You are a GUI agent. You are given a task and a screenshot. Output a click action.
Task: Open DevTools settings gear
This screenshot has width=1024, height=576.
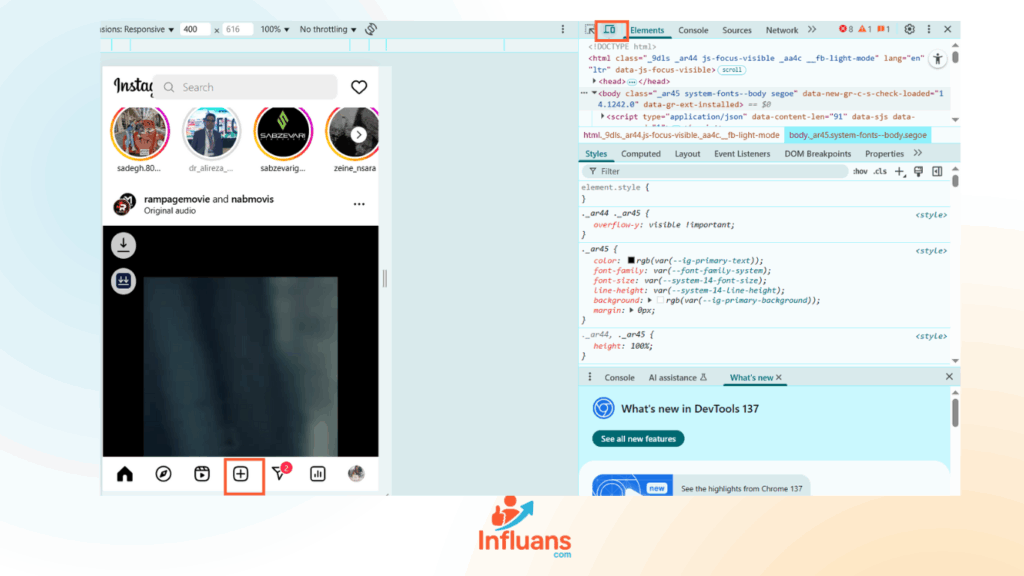pyautogui.click(x=909, y=29)
